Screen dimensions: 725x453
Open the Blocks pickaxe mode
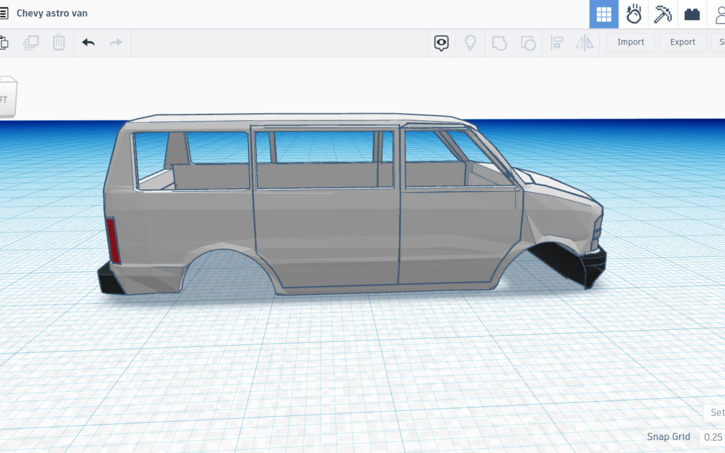pyautogui.click(x=663, y=14)
